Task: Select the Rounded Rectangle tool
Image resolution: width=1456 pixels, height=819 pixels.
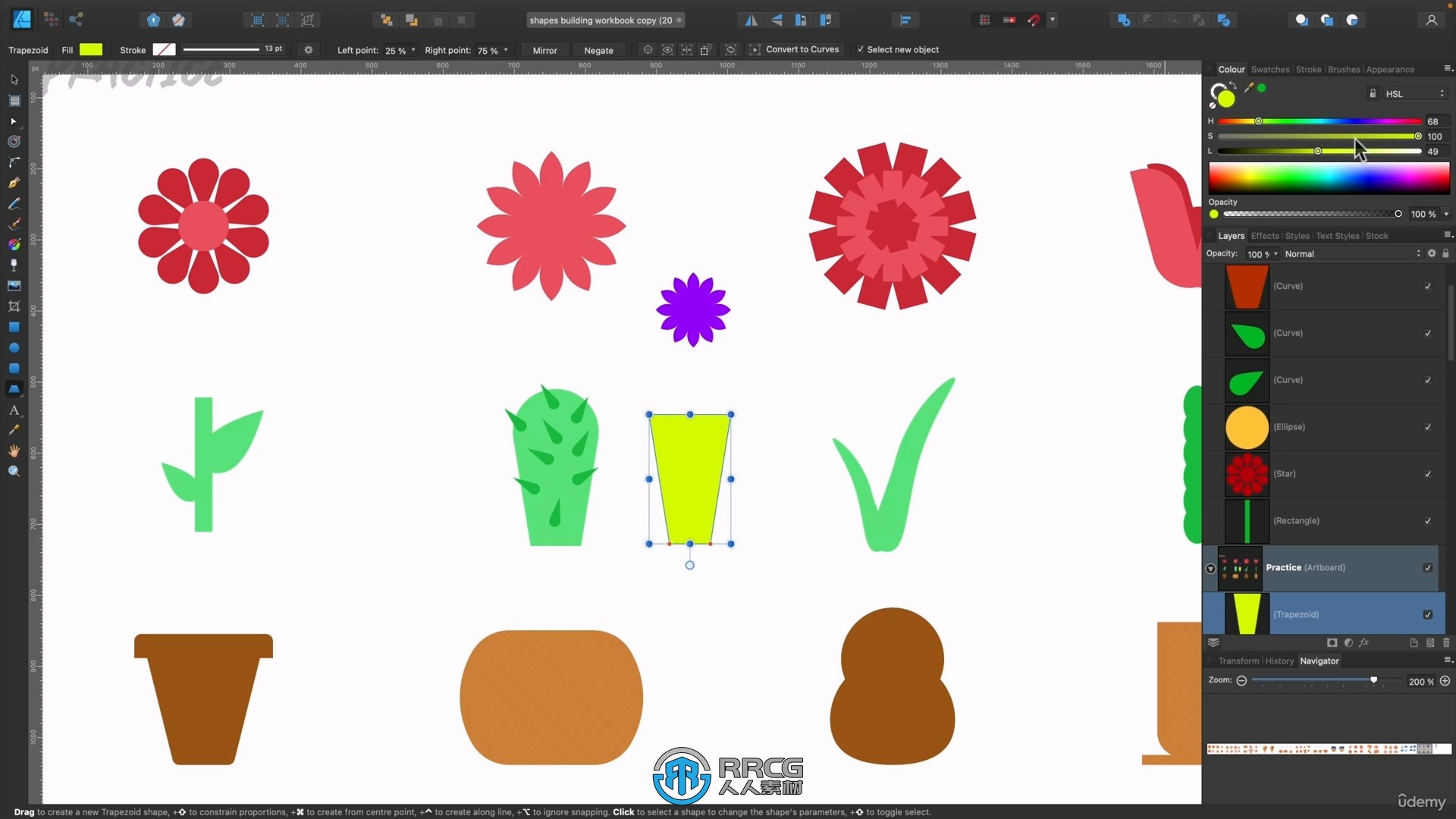Action: click(14, 368)
